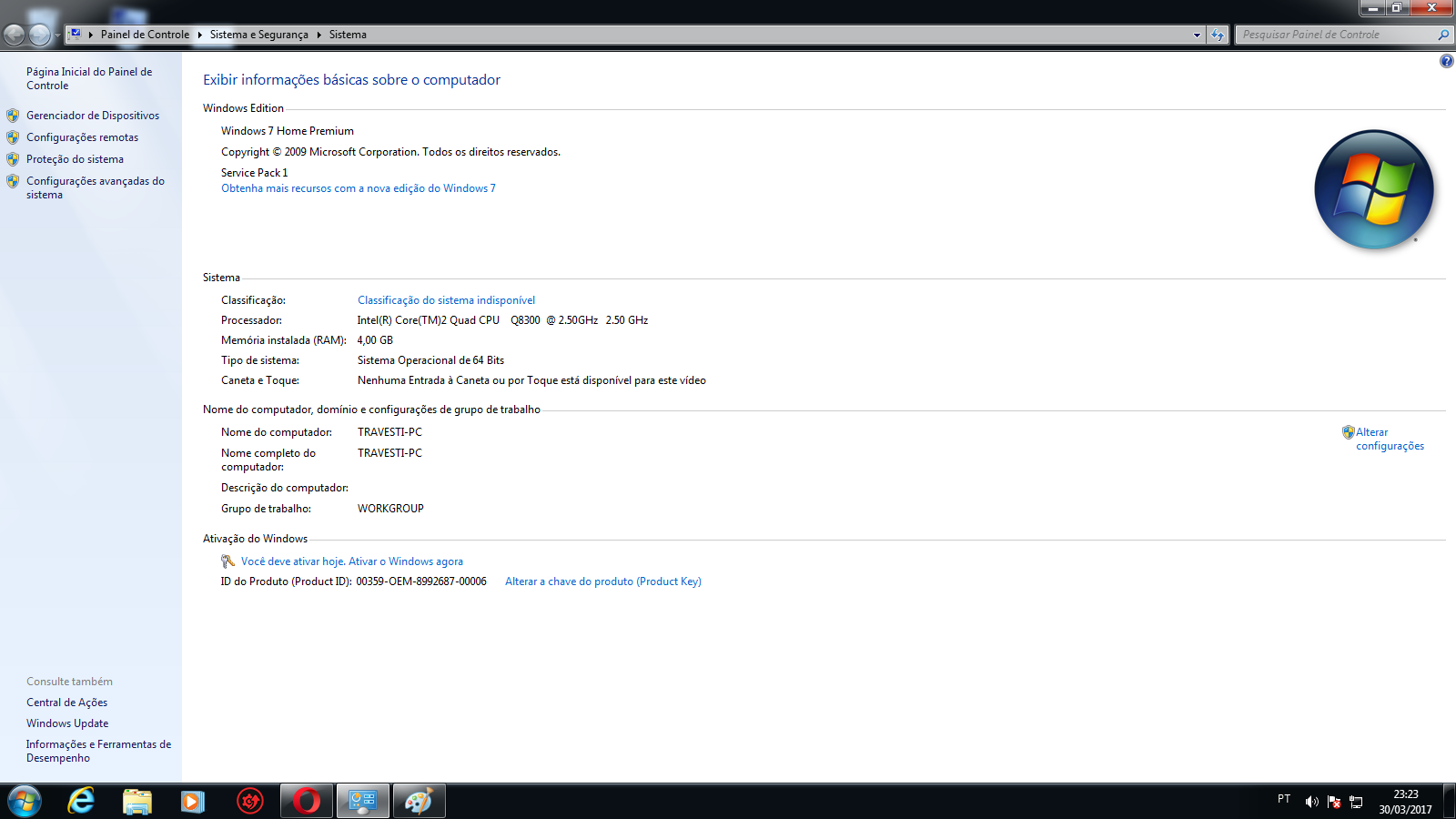Open Action Center flag icon in tray

click(x=1334, y=802)
